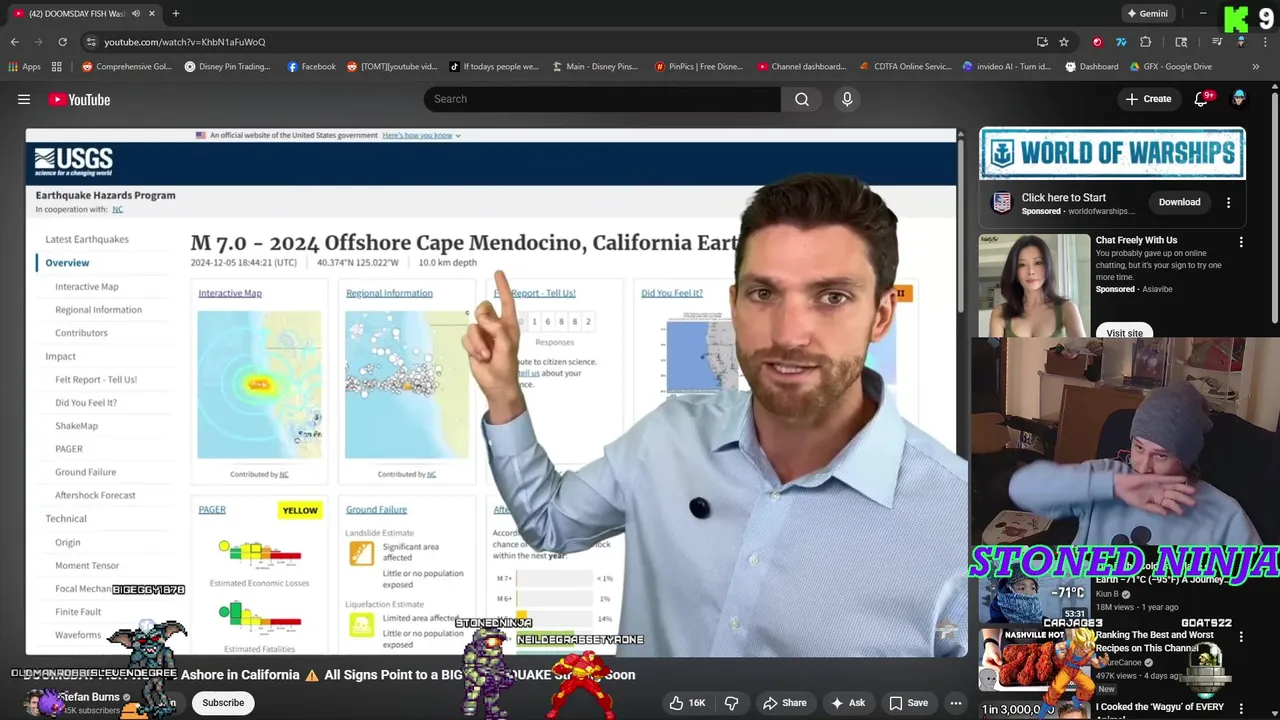Go to the YouTube home logo

click(79, 99)
